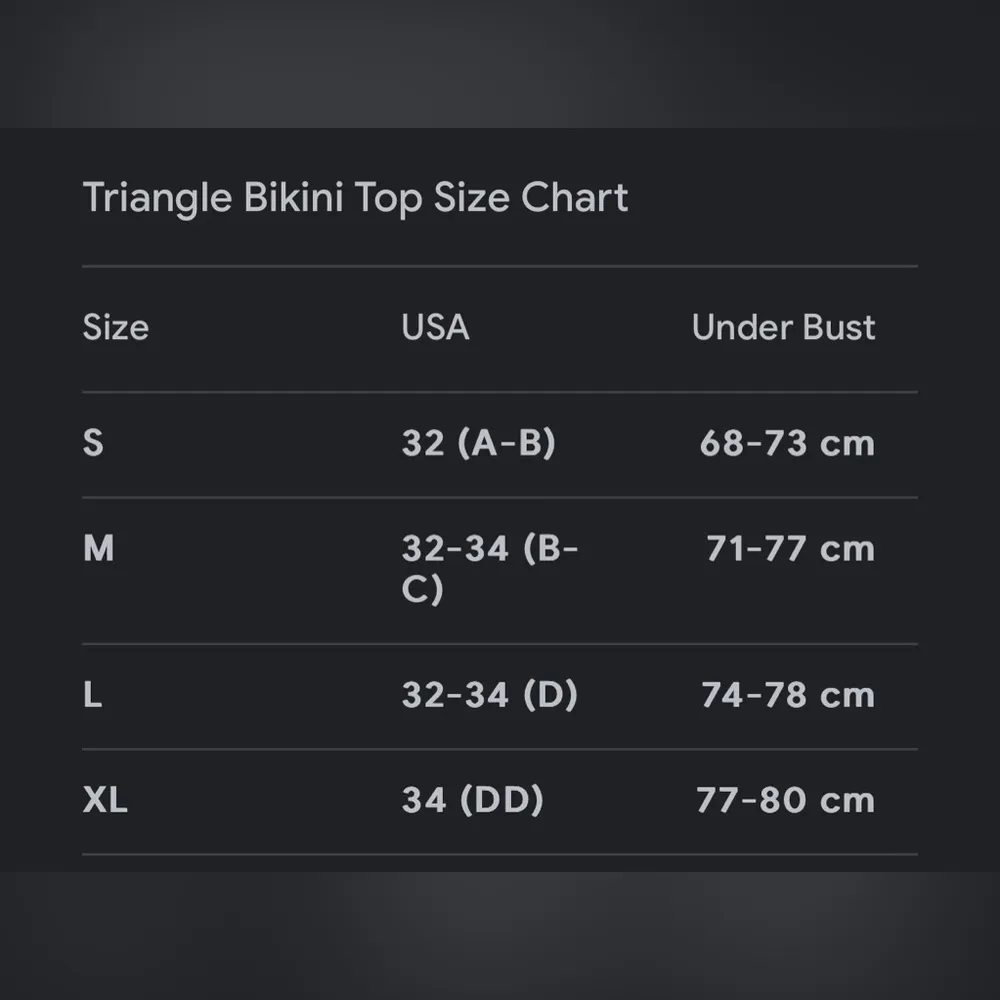
Task: Click the Under Bust column header
Action: click(x=783, y=328)
